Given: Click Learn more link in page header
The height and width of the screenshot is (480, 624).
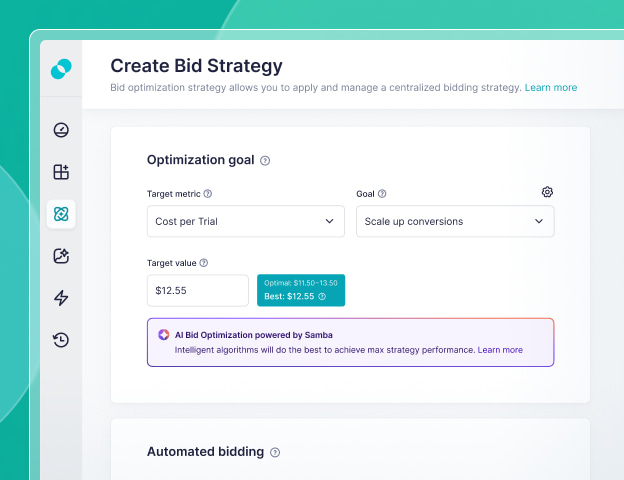Looking at the screenshot, I should tap(550, 88).
